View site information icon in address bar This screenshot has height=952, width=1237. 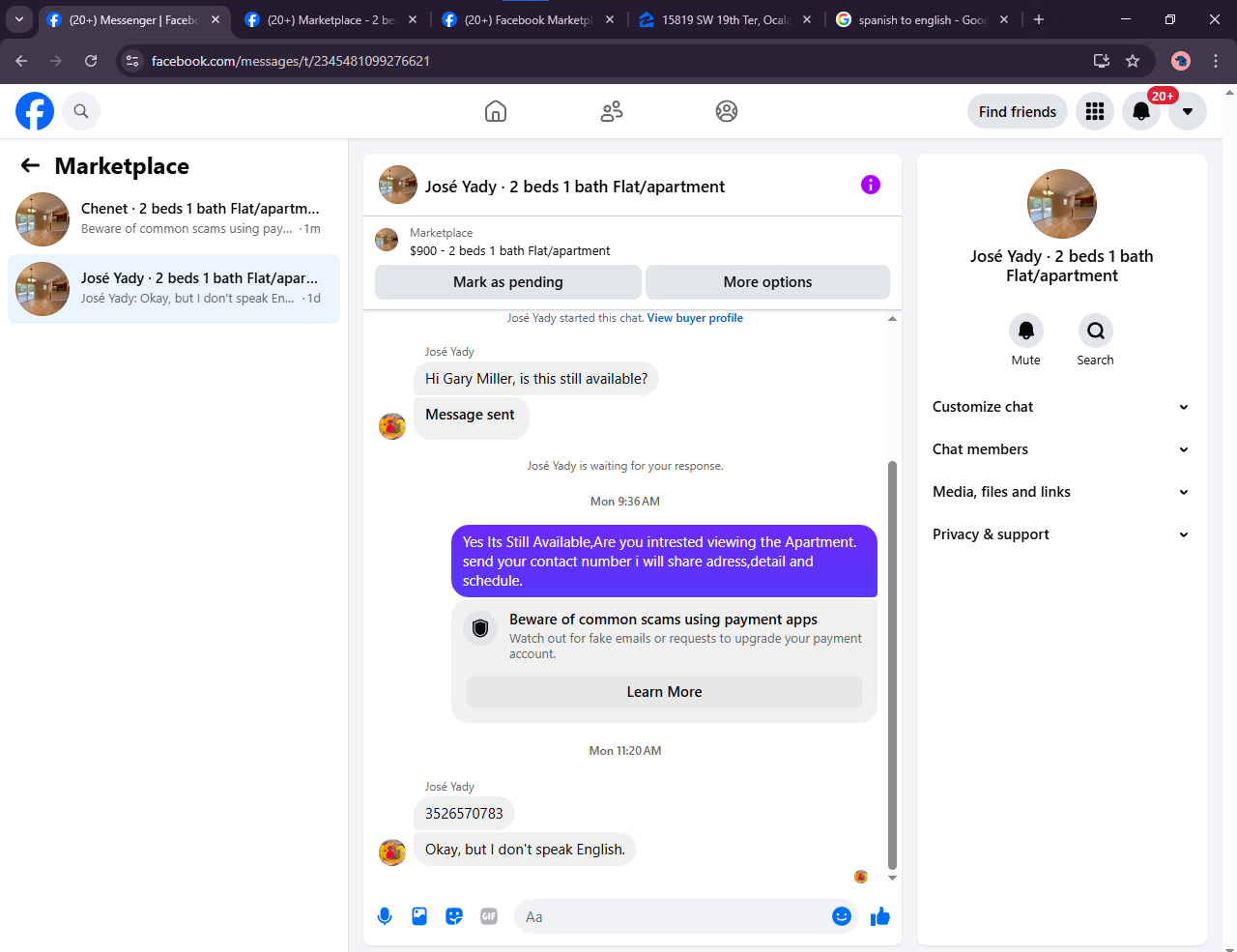click(133, 61)
